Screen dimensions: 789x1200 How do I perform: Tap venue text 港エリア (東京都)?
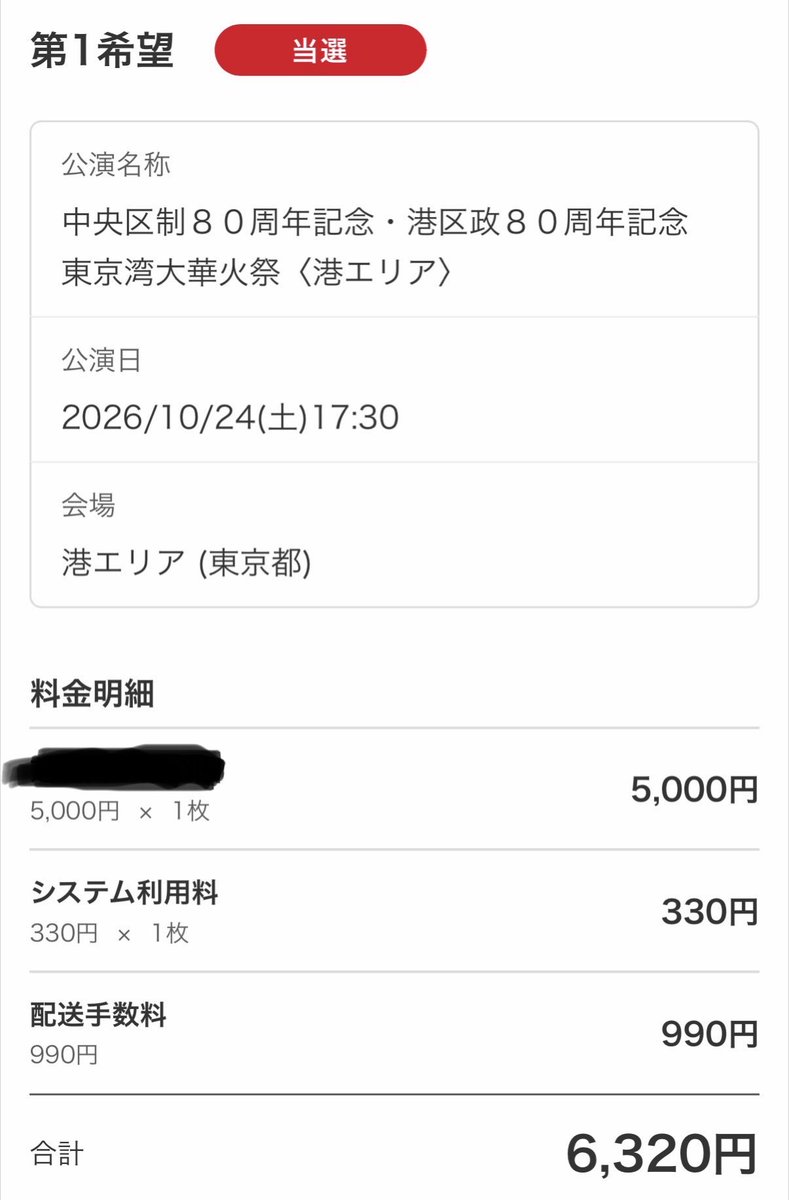click(x=187, y=564)
